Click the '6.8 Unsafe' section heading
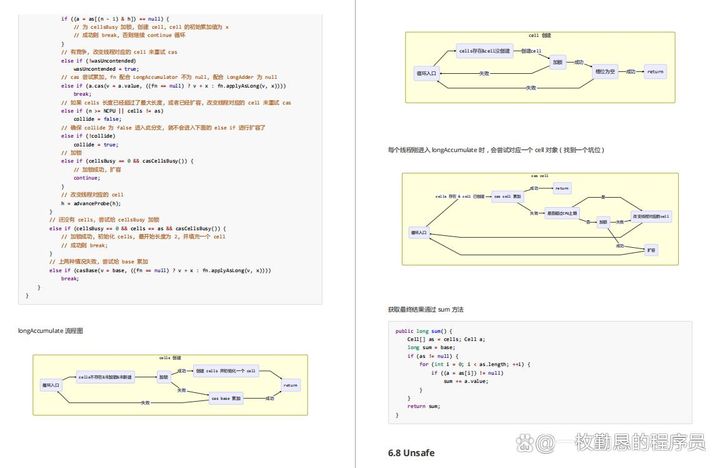The width and height of the screenshot is (720, 468). [x=411, y=453]
